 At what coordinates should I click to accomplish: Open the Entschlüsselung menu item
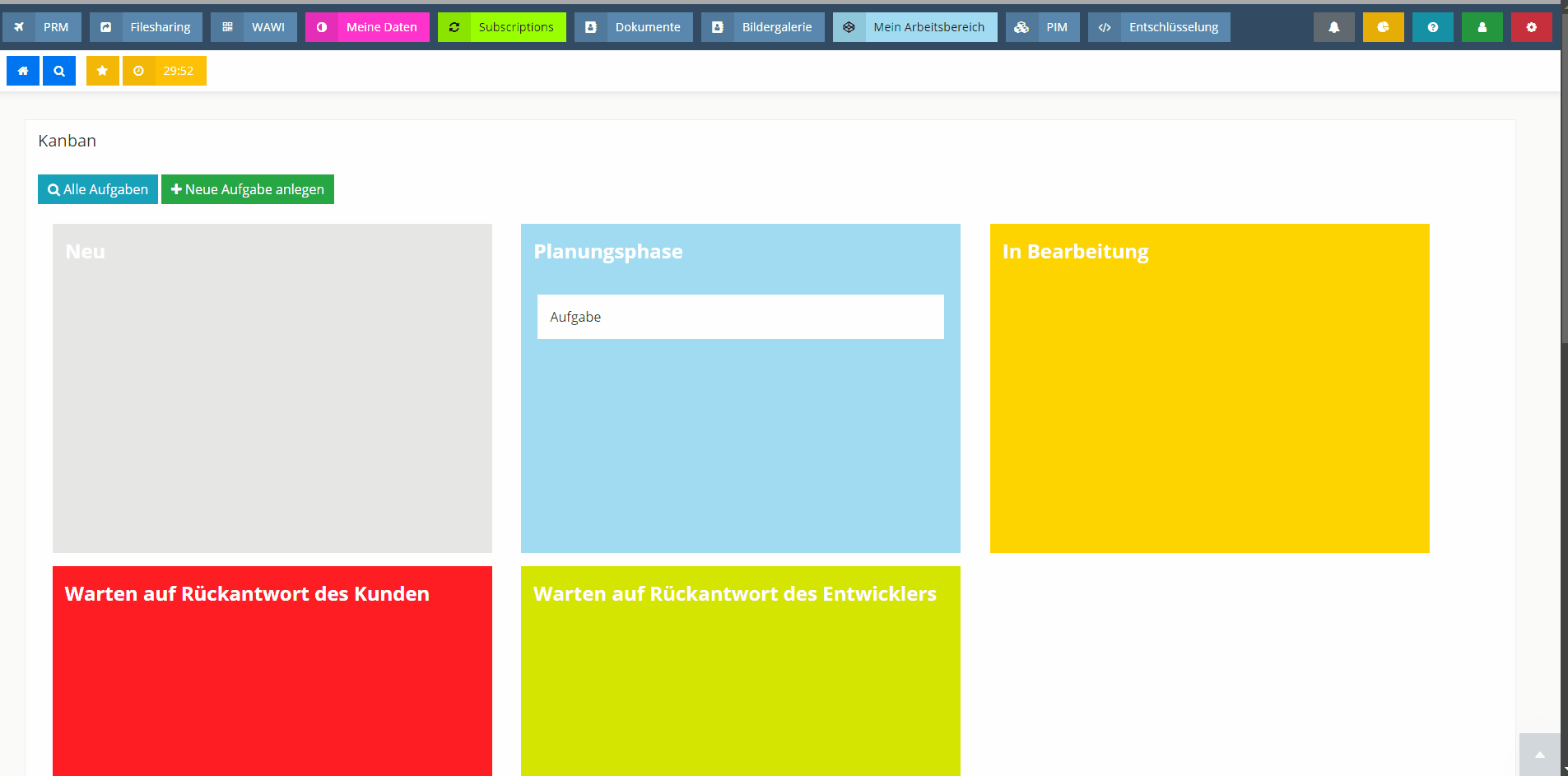(1158, 27)
